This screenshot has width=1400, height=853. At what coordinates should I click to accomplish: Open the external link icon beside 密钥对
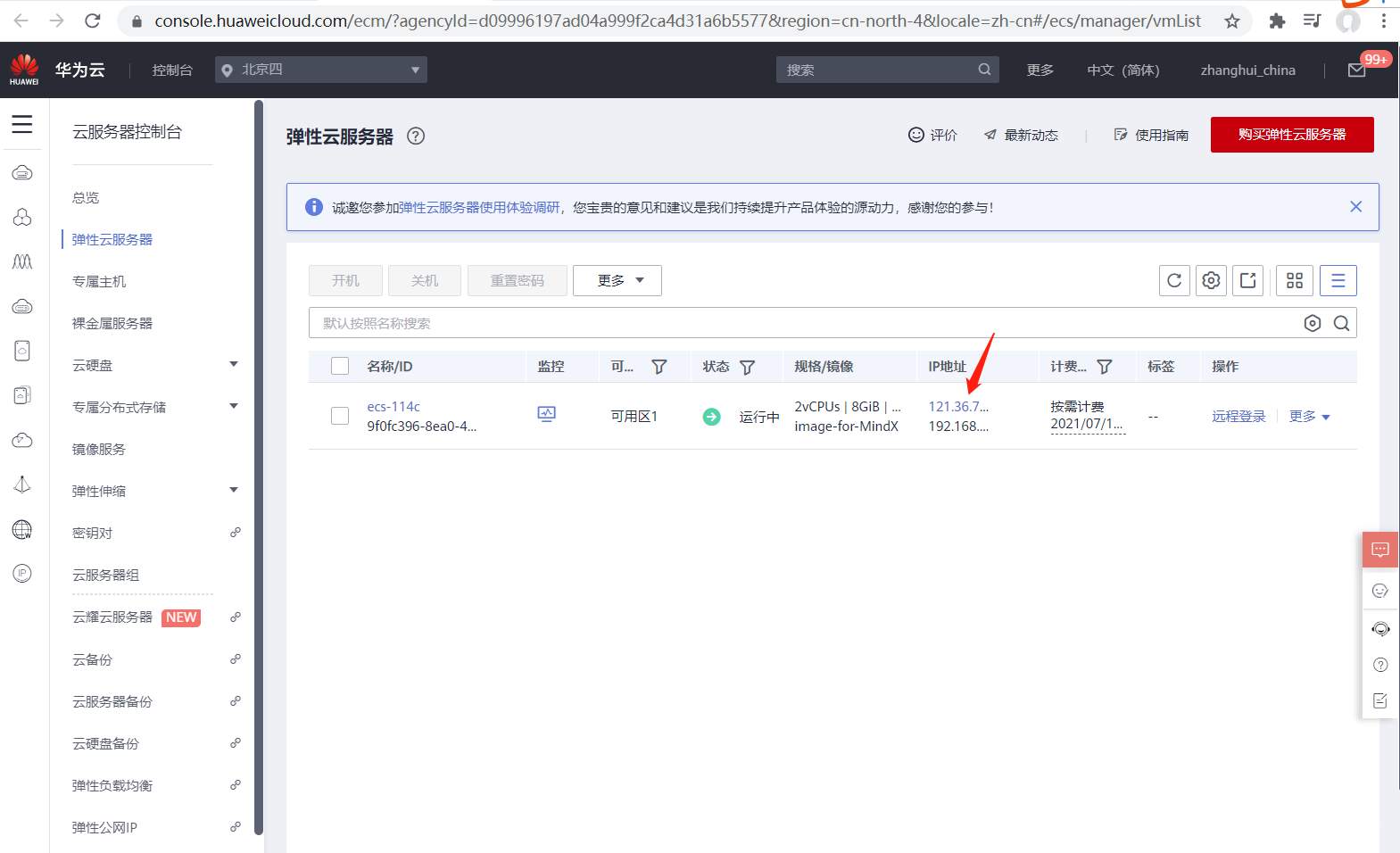(236, 533)
